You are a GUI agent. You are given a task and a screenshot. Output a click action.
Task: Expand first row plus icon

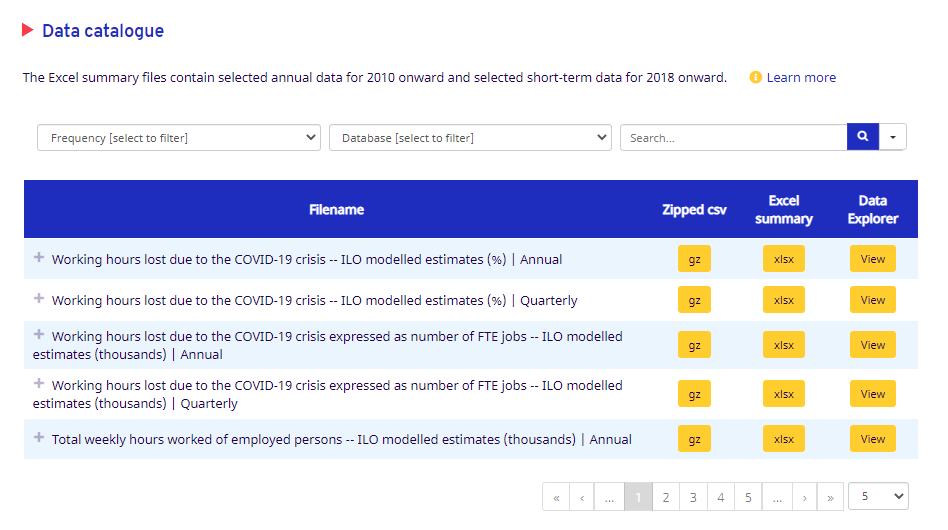click(39, 257)
